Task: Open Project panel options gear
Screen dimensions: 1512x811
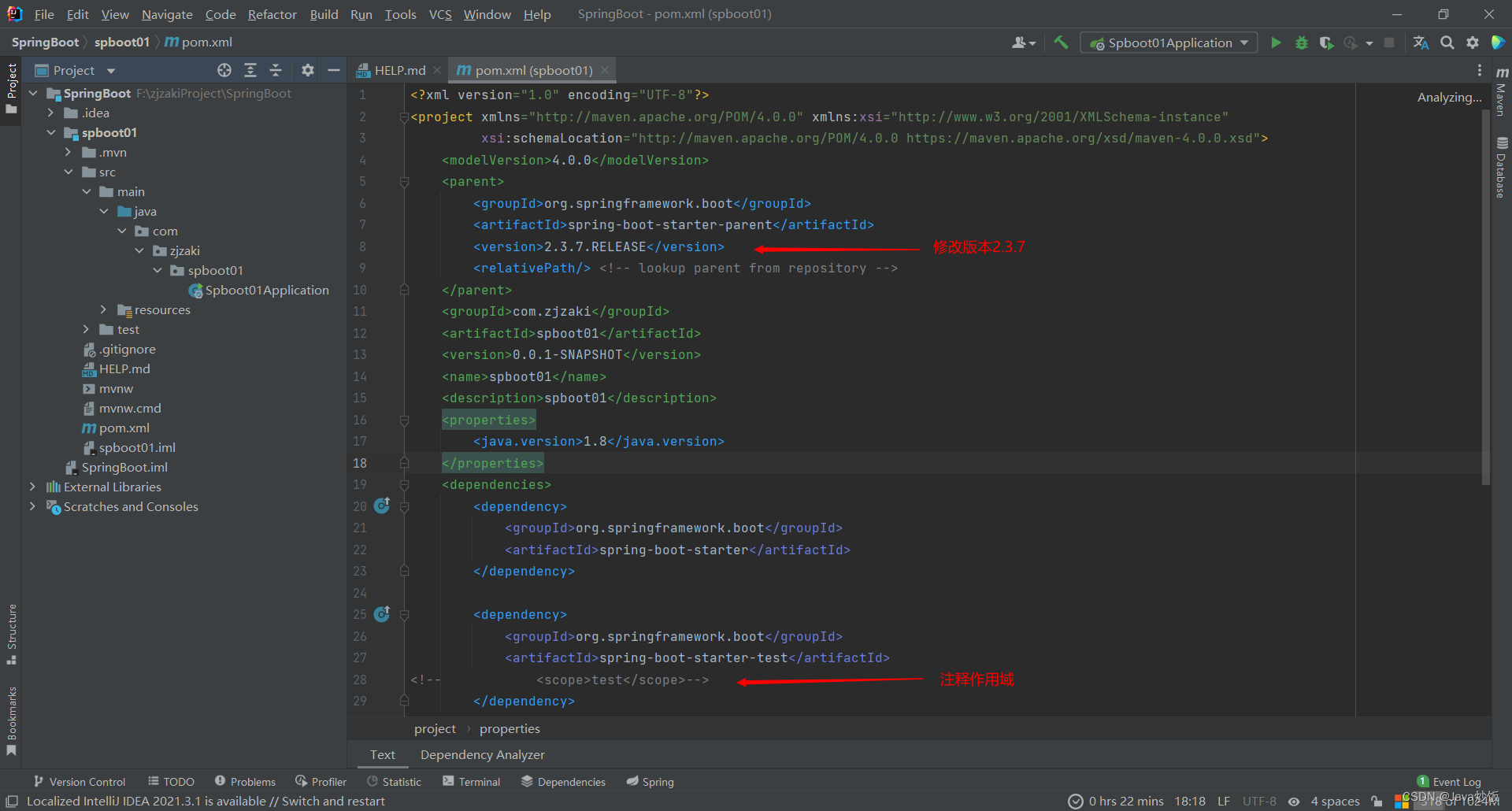Action: coord(308,70)
